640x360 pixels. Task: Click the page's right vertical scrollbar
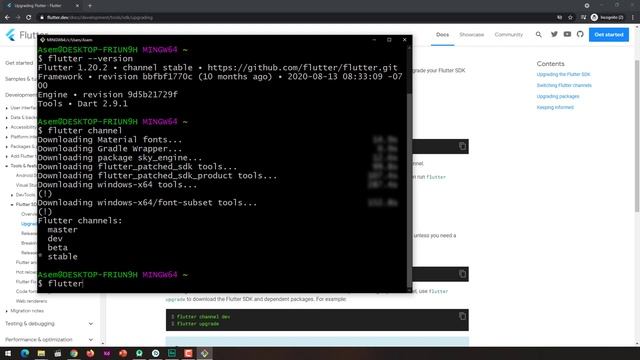tap(637, 135)
